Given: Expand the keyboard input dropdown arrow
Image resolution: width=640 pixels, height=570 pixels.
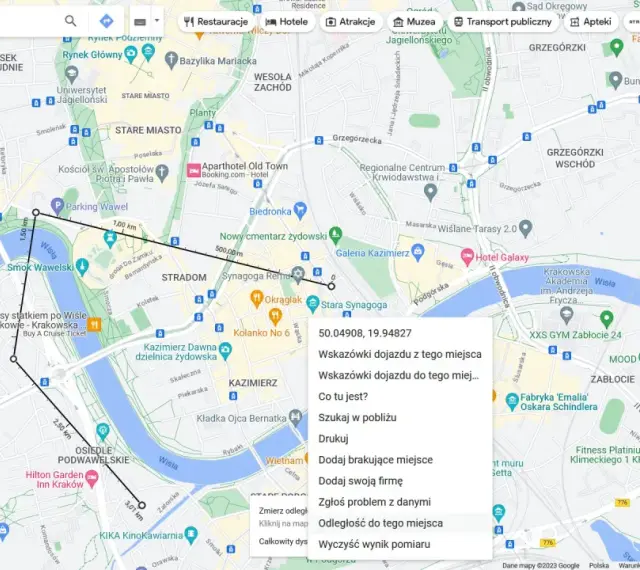Looking at the screenshot, I should tap(157, 20).
